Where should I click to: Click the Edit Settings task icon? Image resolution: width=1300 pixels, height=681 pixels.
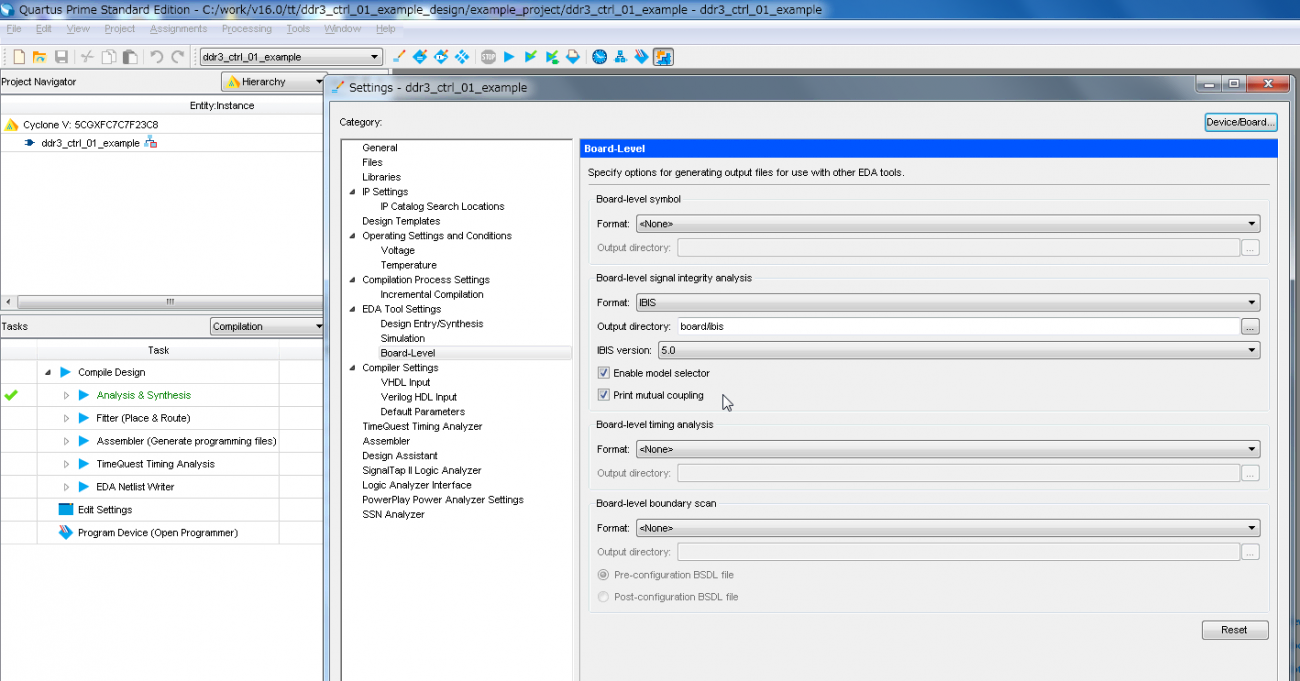tap(66, 510)
